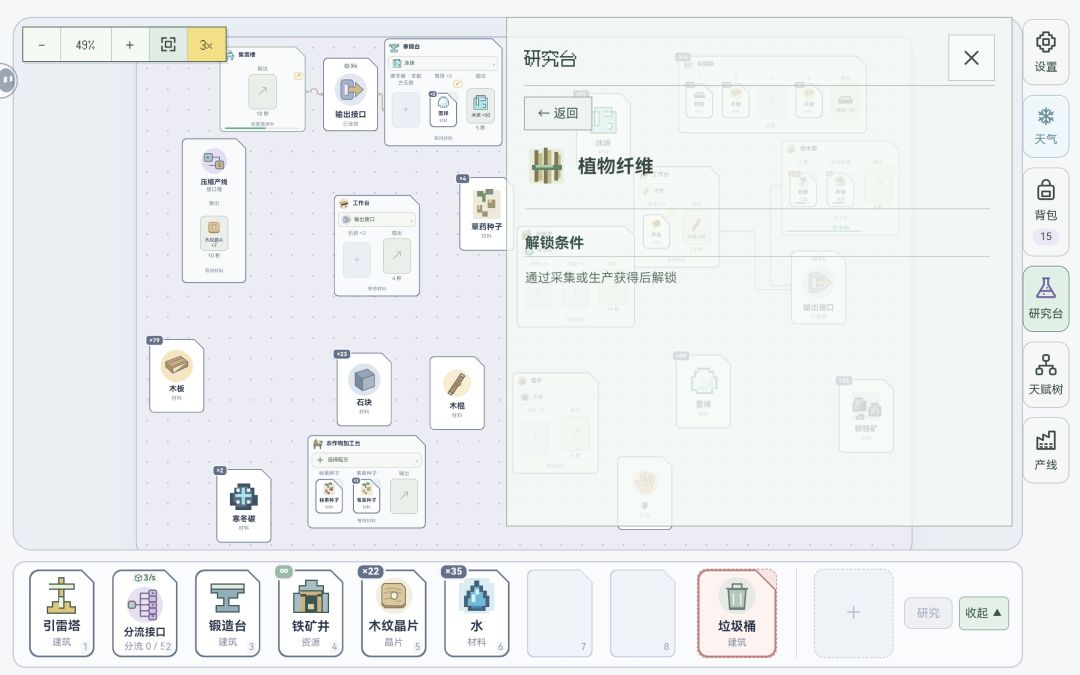Click the 压缩产线 node icon

click(214, 161)
